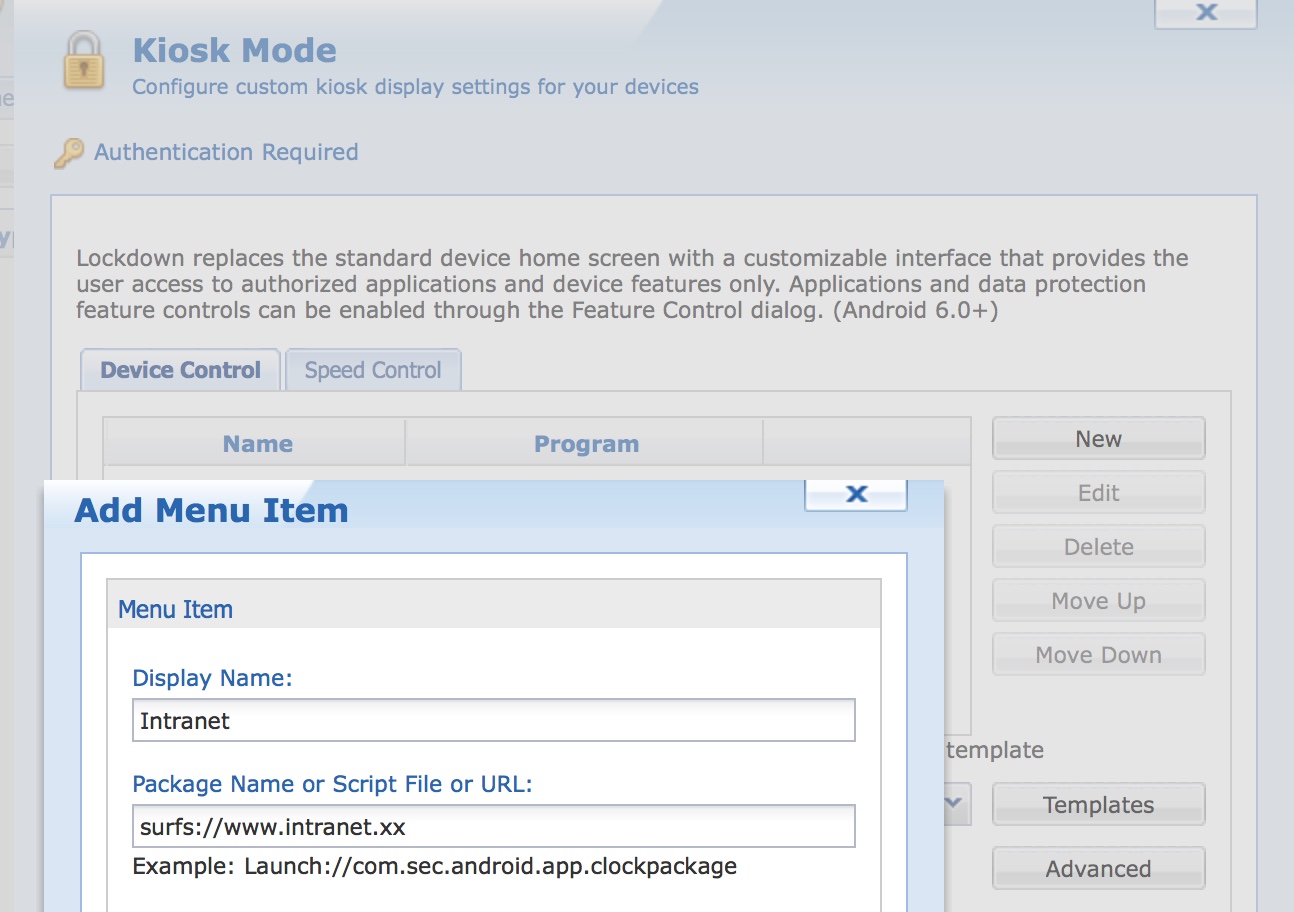Open the Authentication Required link
The width and height of the screenshot is (1294, 912).
point(226,152)
